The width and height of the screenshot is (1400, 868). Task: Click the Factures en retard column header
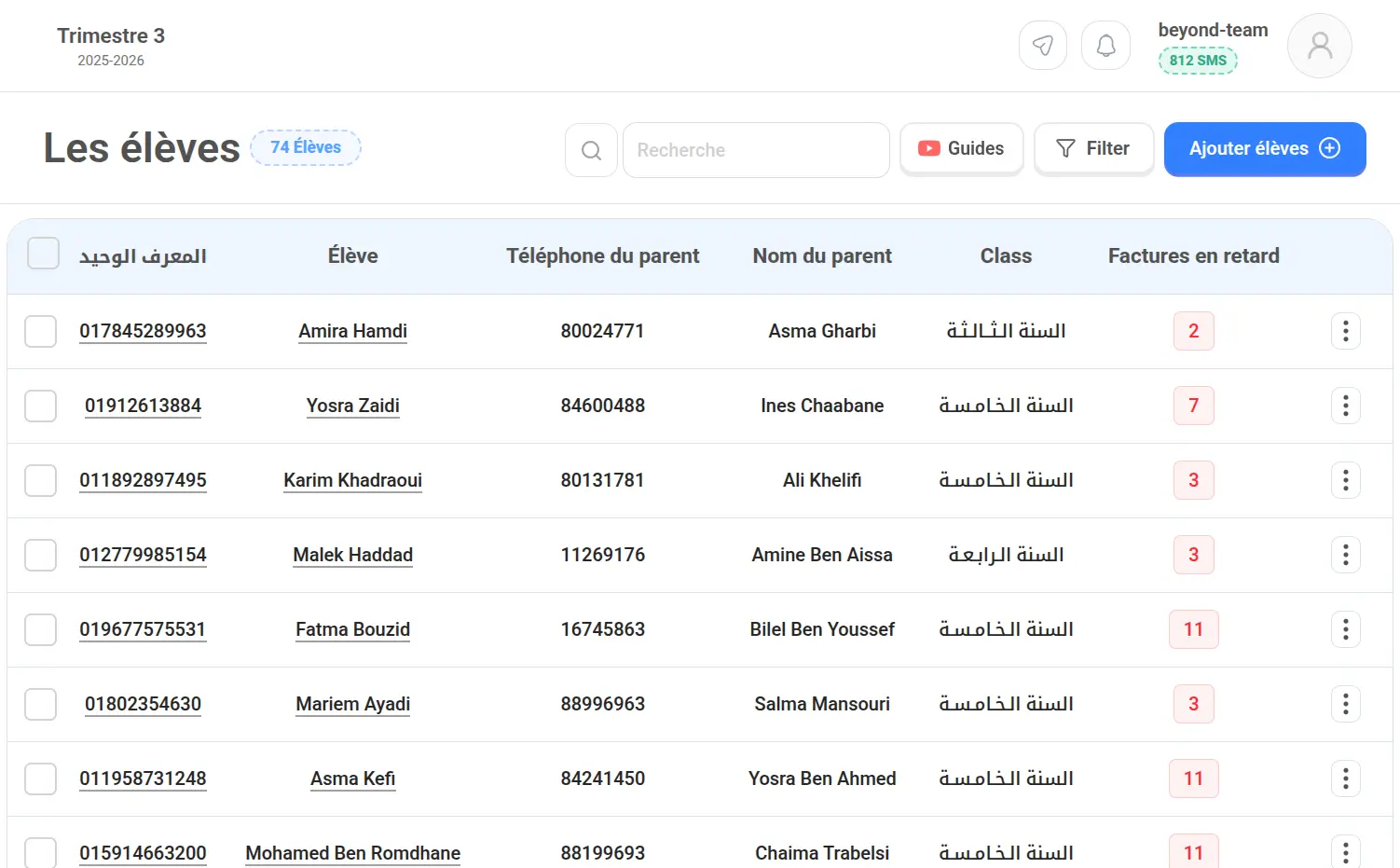(x=1193, y=255)
